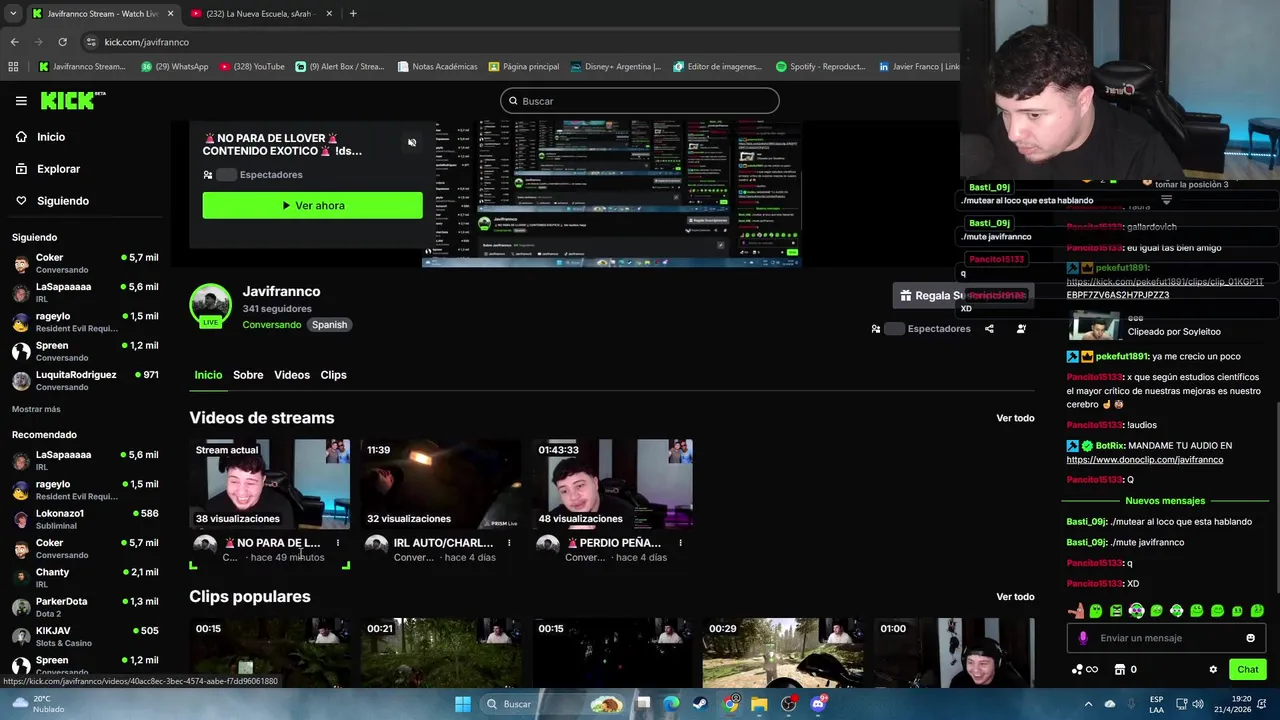Open LuquitaRodriguez channel in Siguiendo list
Image resolution: width=1280 pixels, height=720 pixels.
click(85, 380)
